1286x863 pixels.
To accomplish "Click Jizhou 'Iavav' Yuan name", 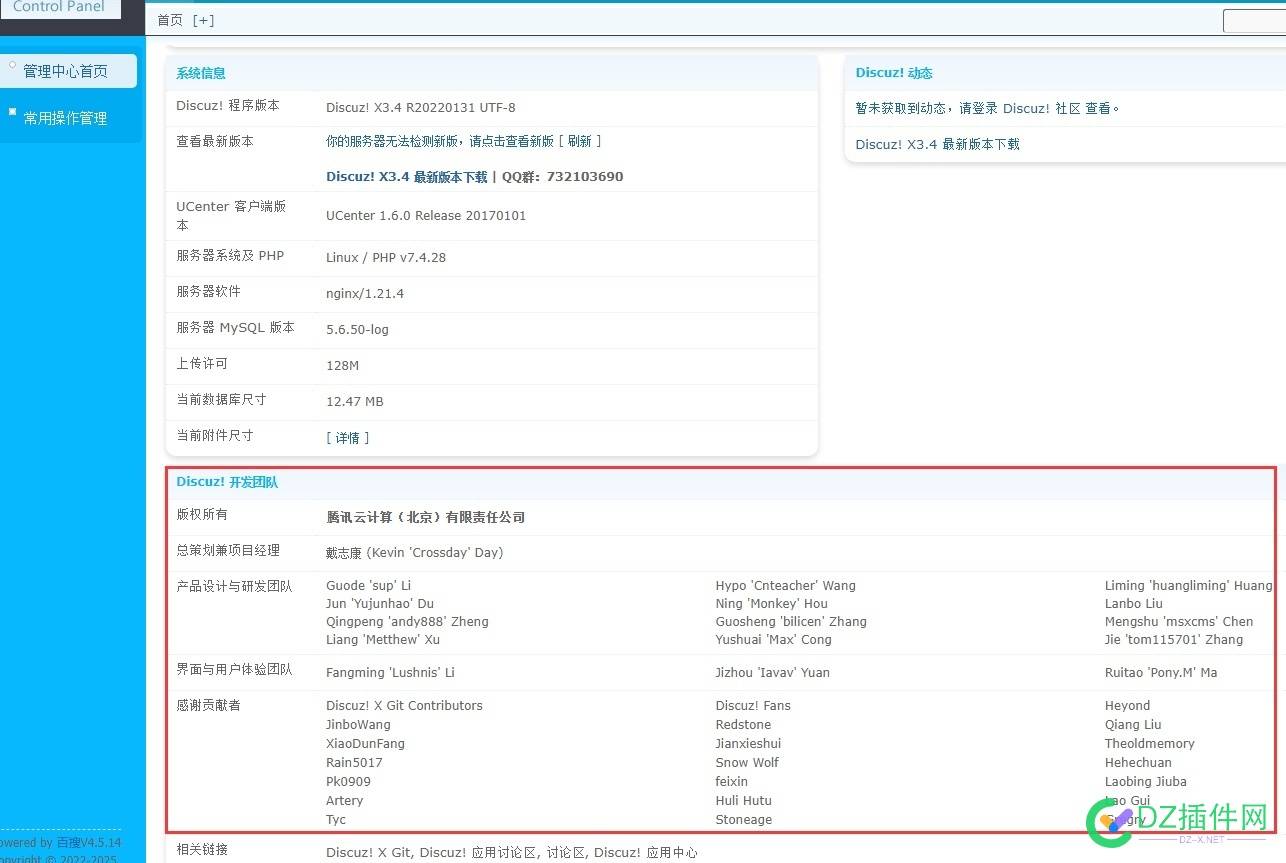I will point(772,673).
